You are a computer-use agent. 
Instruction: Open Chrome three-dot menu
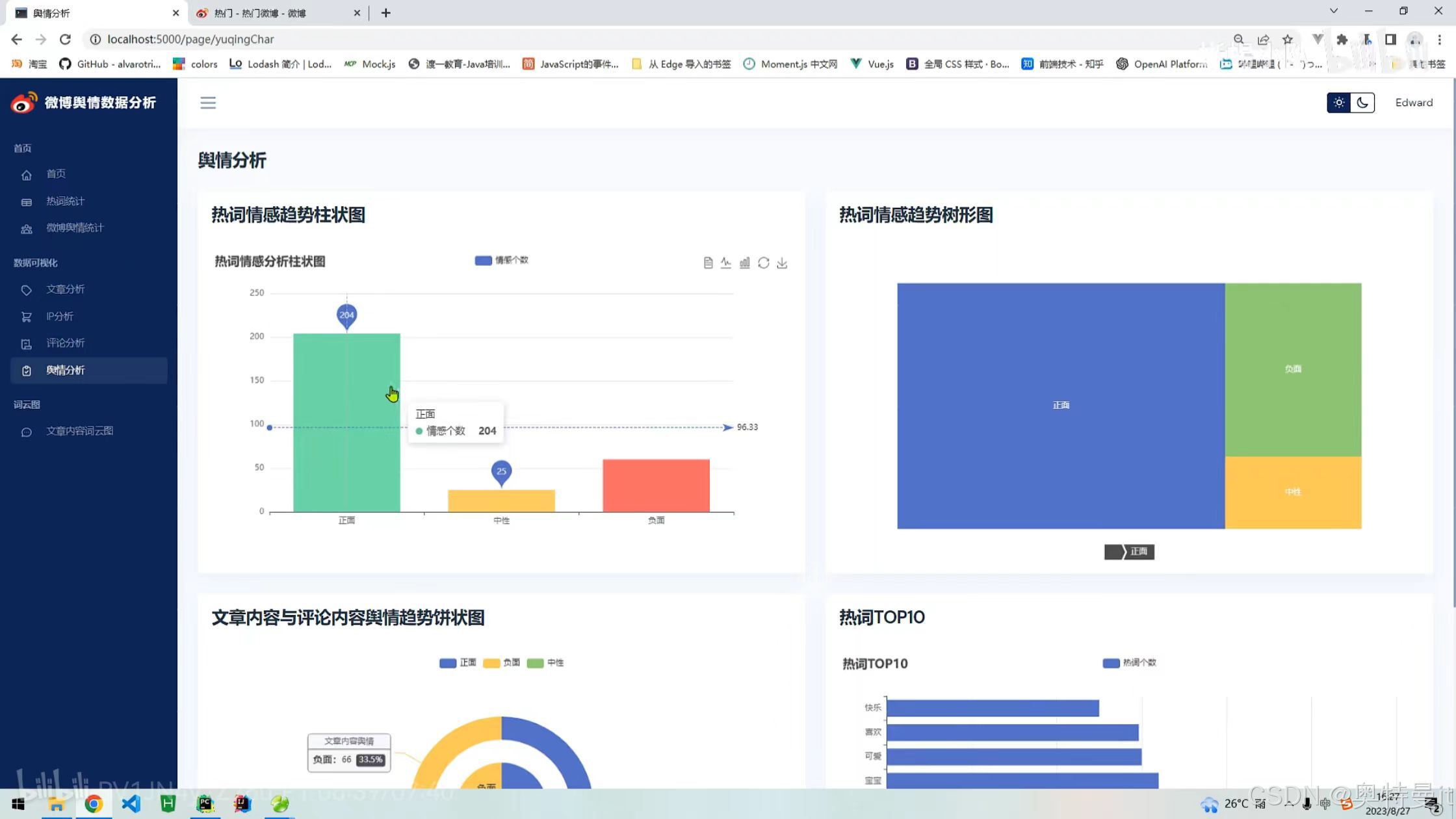[x=1440, y=40]
